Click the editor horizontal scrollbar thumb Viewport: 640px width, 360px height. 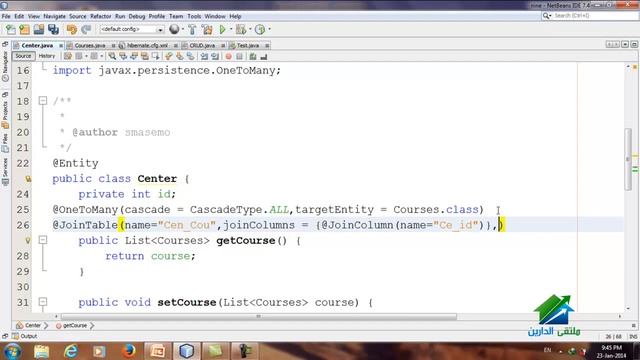click(258, 316)
